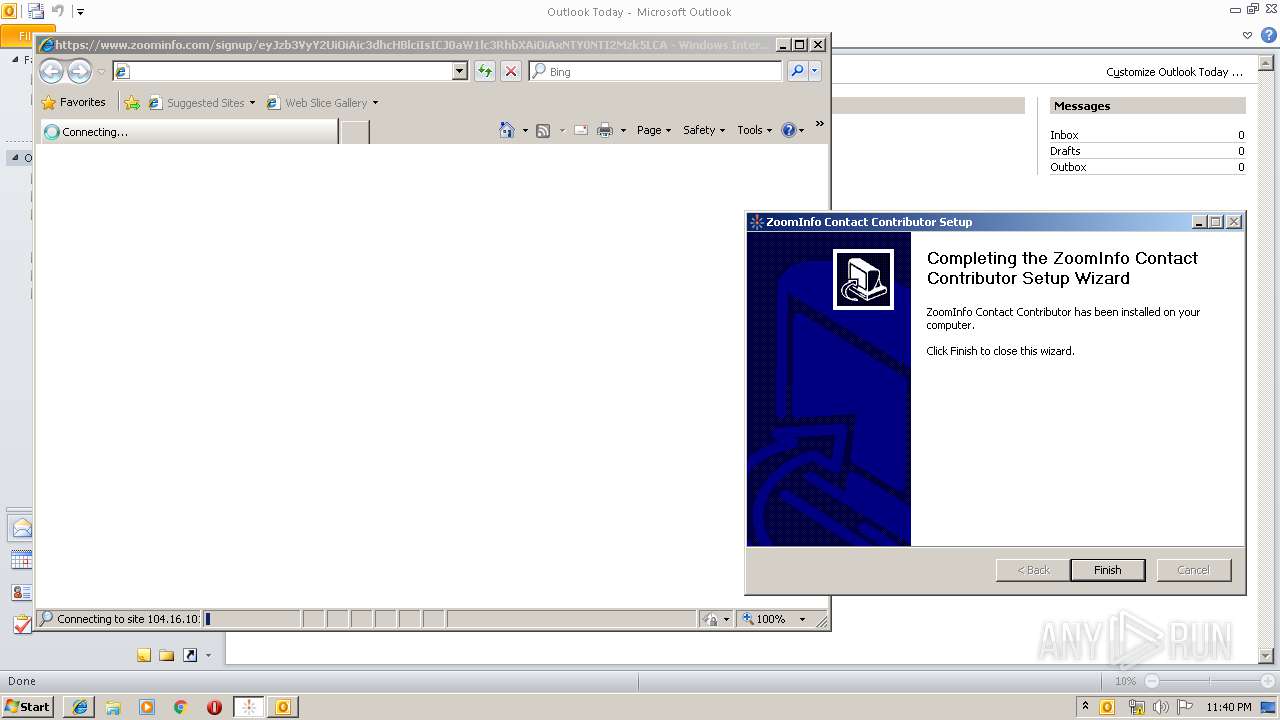The width and height of the screenshot is (1280, 720).
Task: Click Outlook Send/Receive quick access icon
Action: click(36, 11)
